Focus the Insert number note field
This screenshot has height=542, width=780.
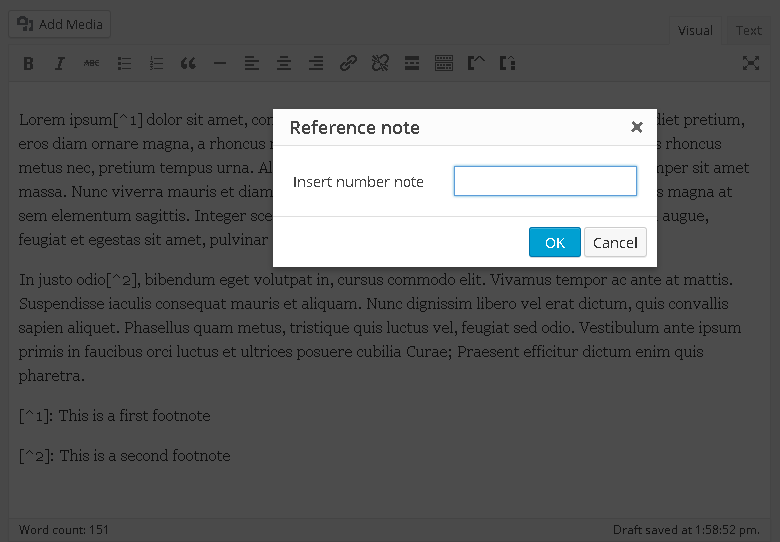point(545,181)
